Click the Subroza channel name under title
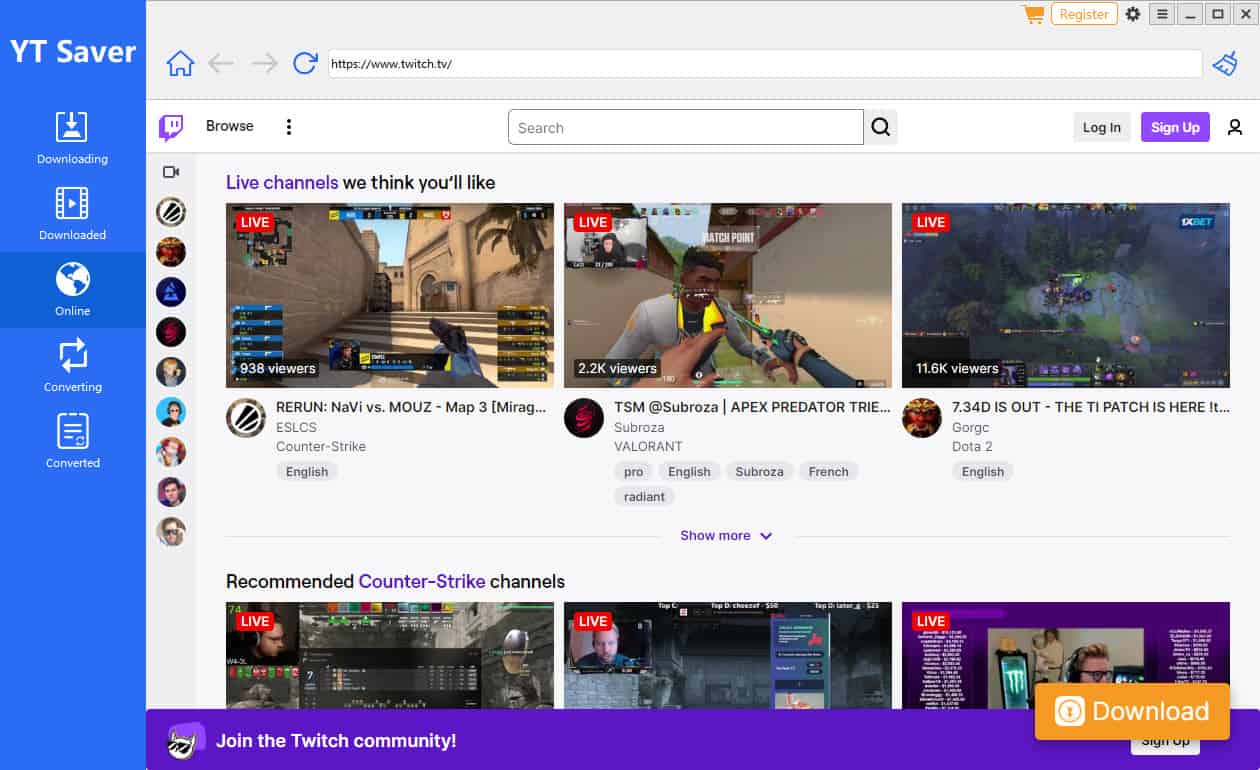The height and width of the screenshot is (770, 1260). tap(639, 427)
